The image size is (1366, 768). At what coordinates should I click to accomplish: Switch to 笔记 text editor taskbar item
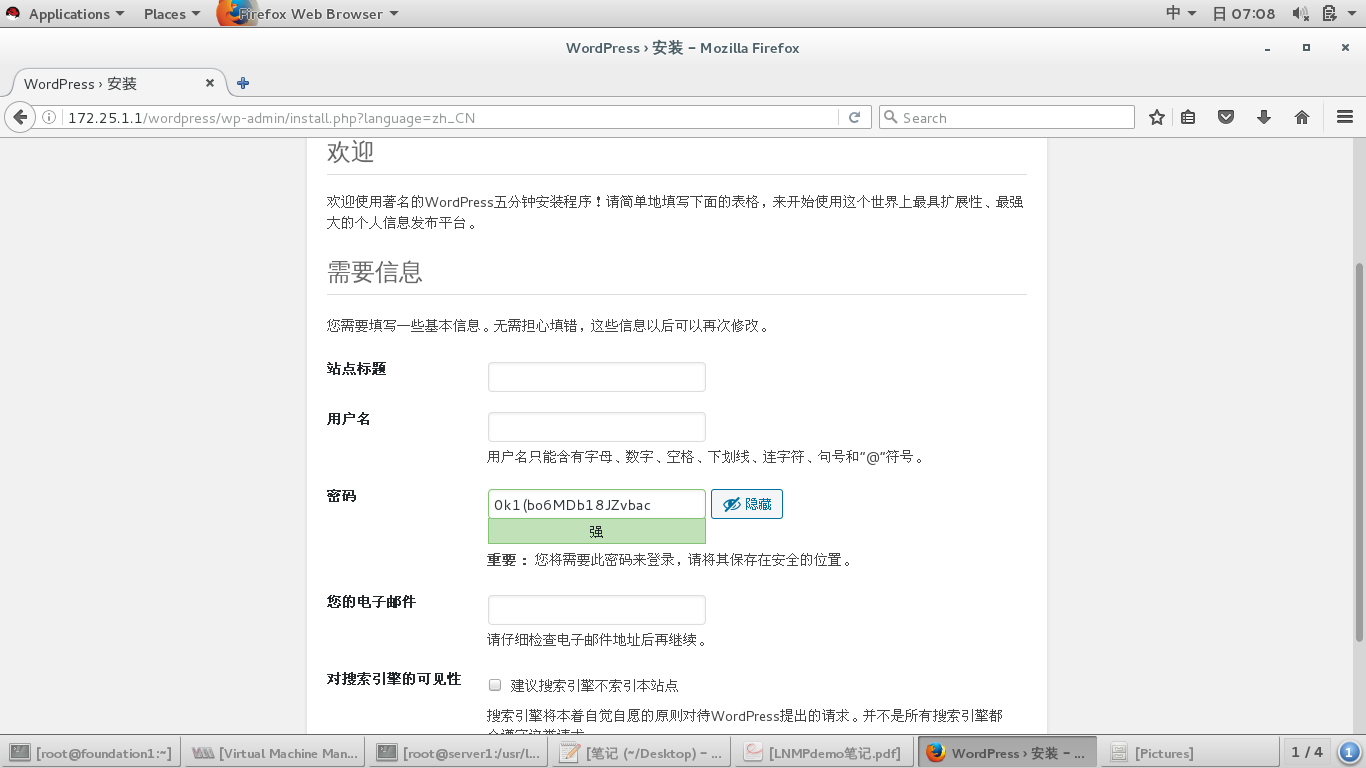click(x=642, y=753)
